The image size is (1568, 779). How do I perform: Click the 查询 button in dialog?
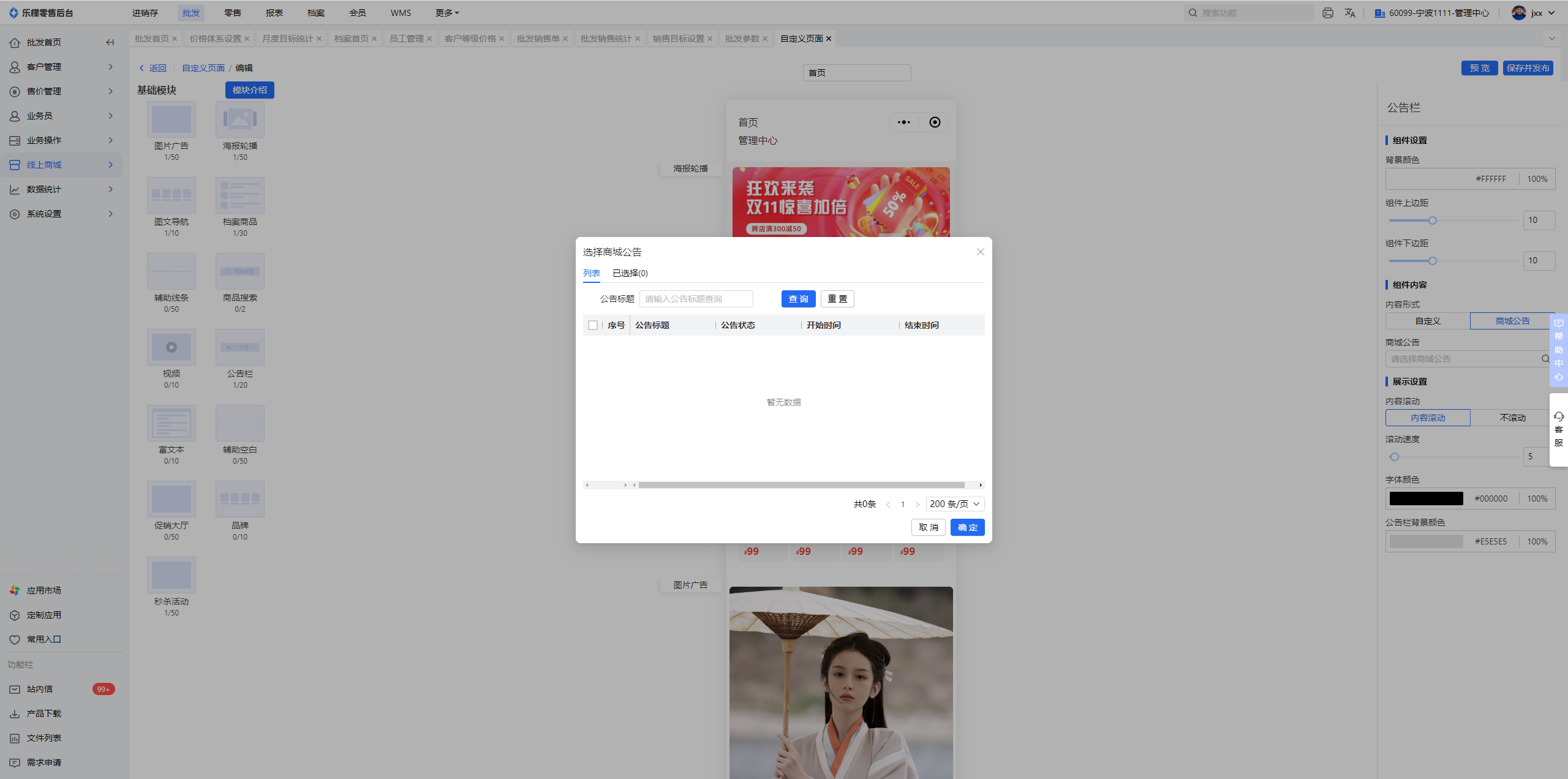[798, 299]
